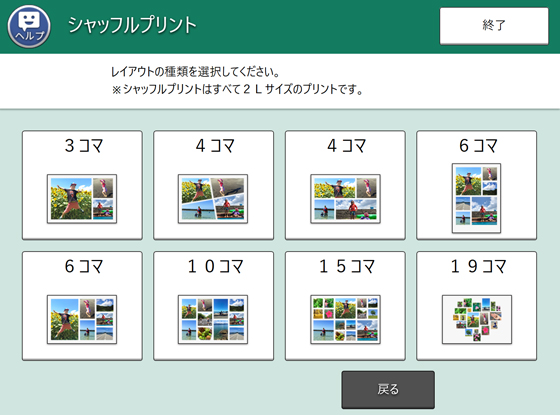Click the 3コマ preview thumbnail image
Viewport: 560px width, 415px height.
[82, 199]
